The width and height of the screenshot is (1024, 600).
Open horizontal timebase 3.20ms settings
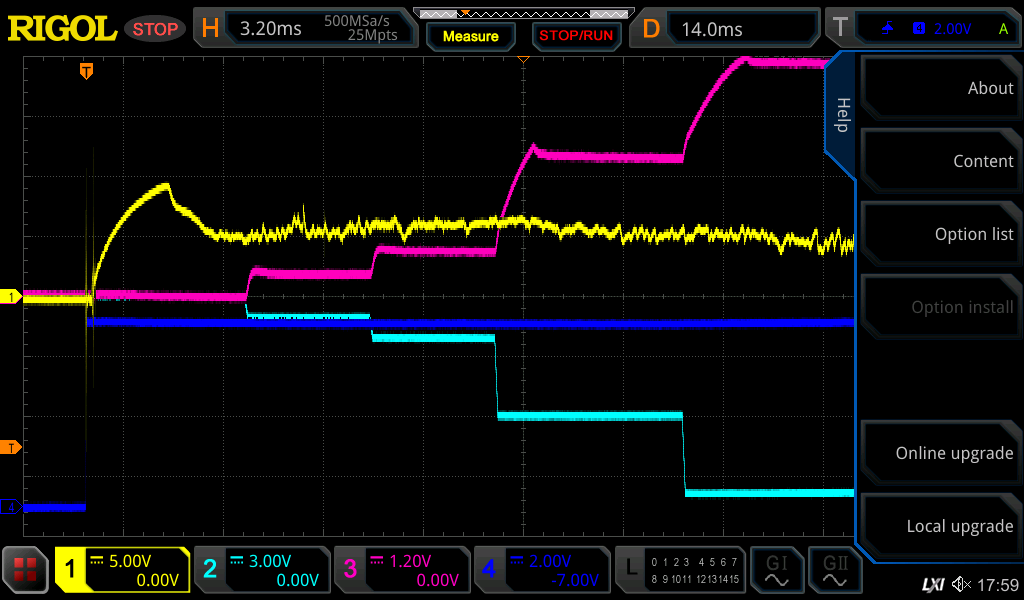point(304,28)
